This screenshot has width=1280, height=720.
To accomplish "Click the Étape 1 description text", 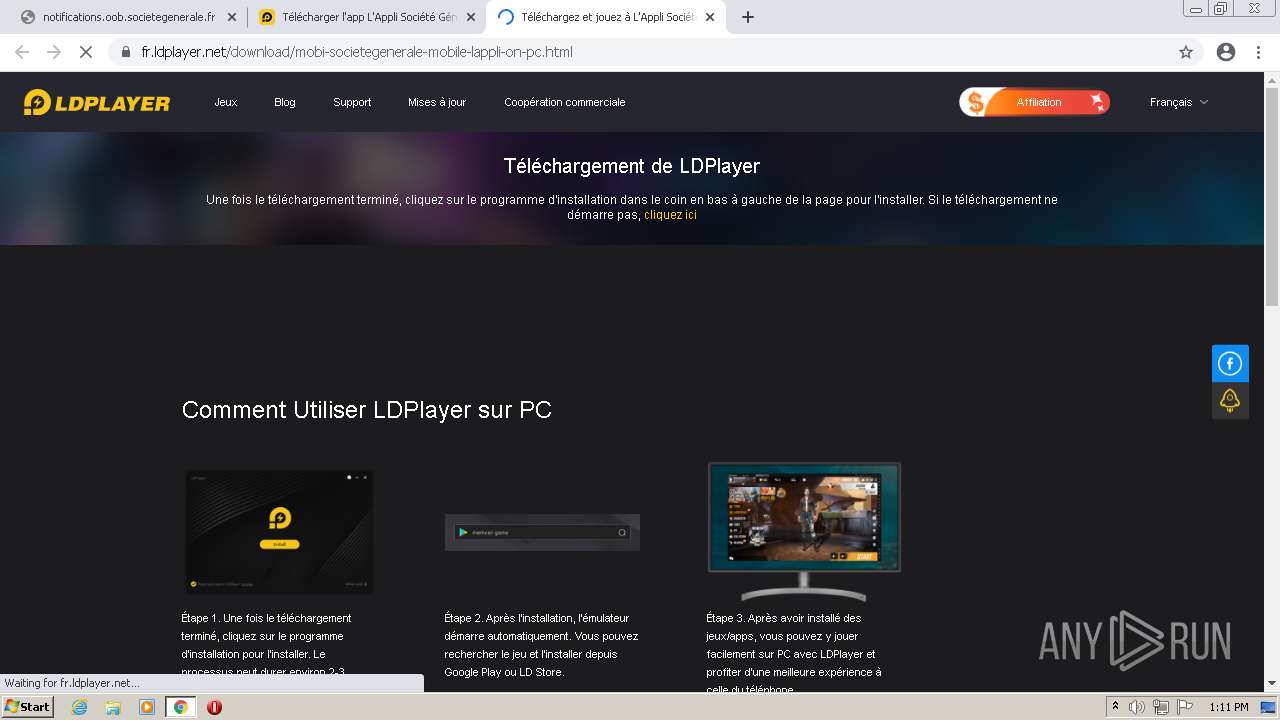I will point(268,645).
